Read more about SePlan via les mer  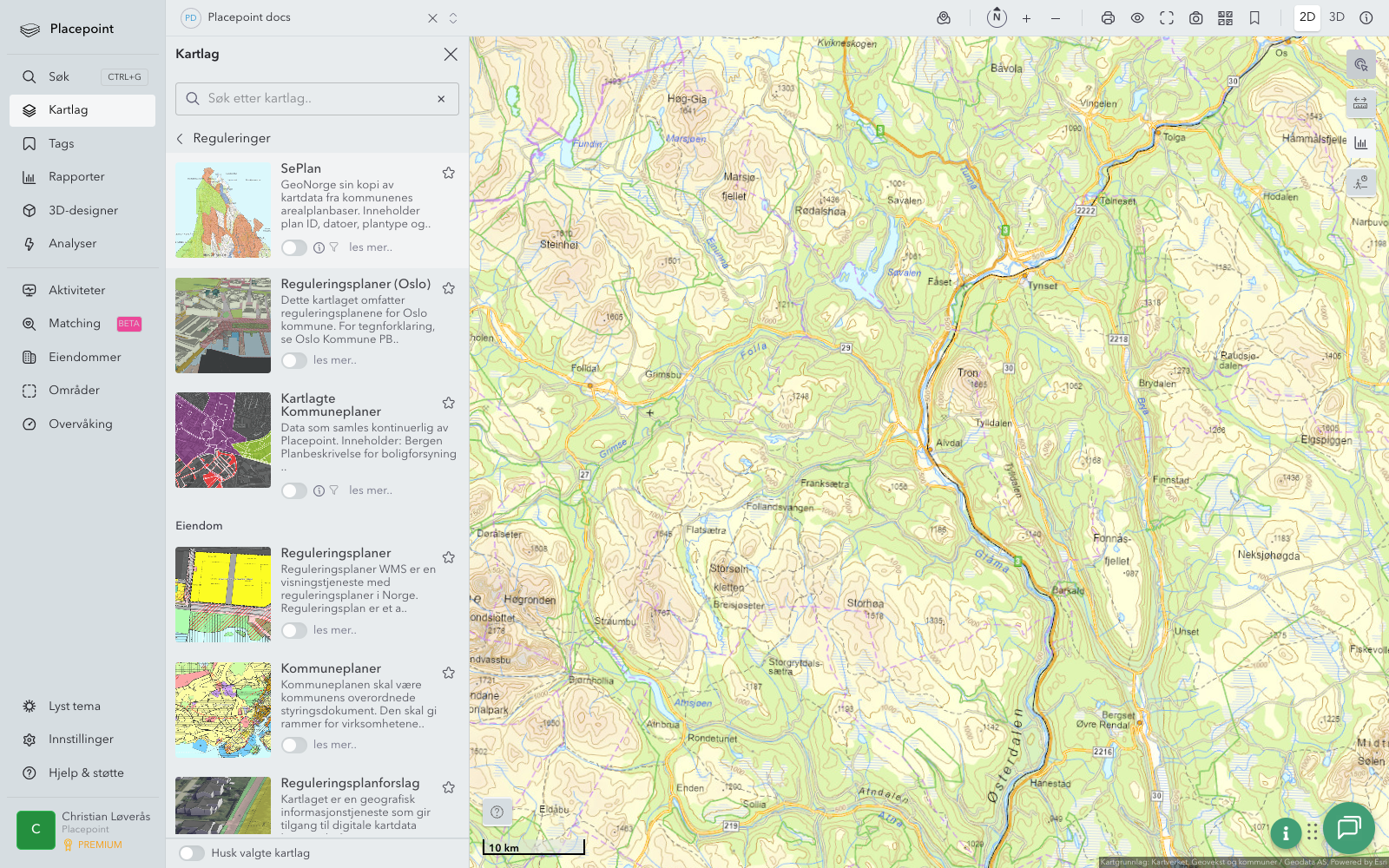(x=371, y=247)
